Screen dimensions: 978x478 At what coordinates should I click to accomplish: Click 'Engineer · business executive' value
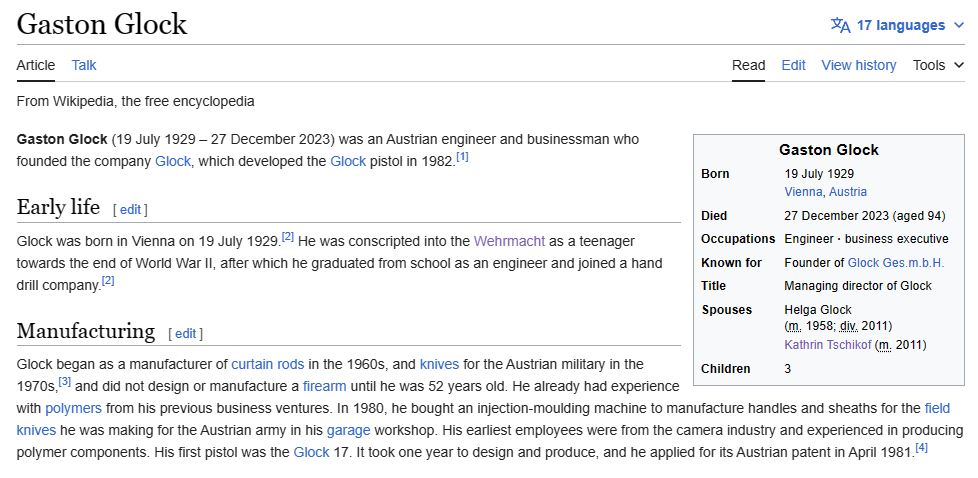click(866, 239)
